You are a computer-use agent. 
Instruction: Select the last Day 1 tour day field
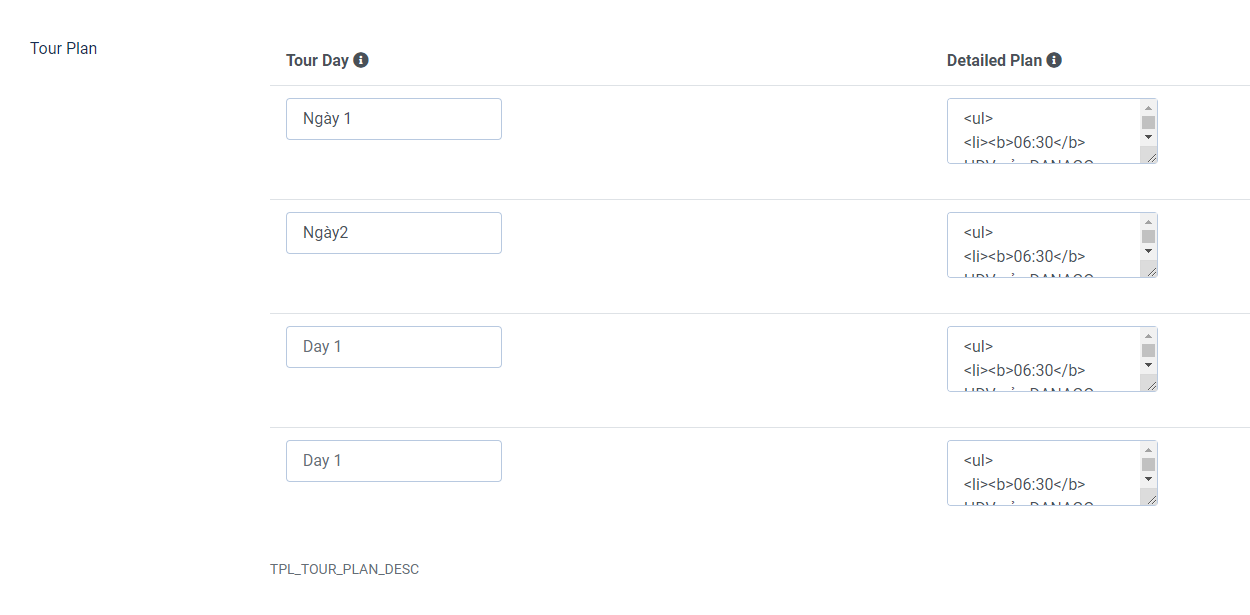(x=393, y=461)
